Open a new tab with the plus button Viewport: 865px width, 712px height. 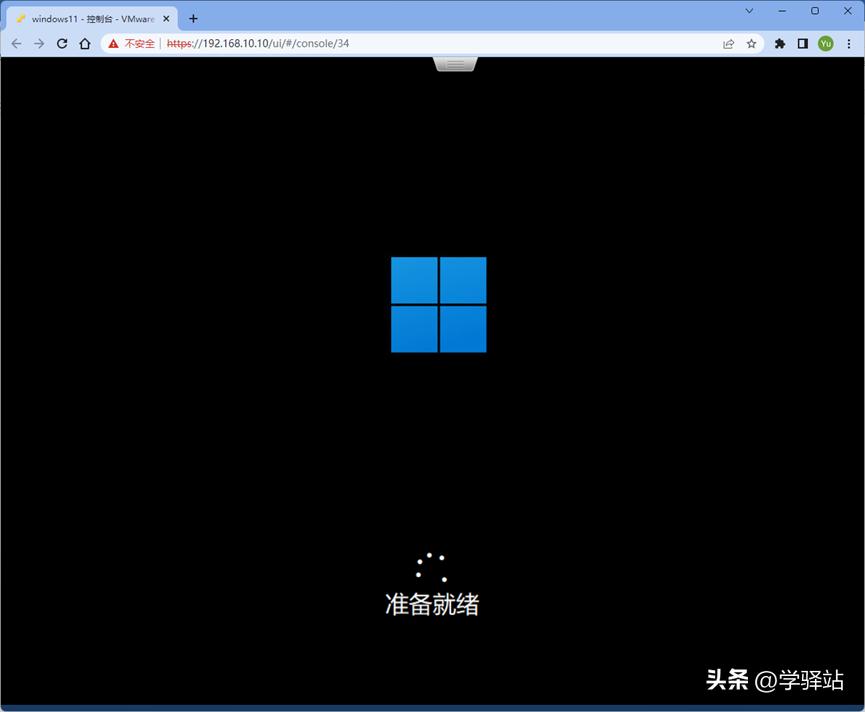click(193, 17)
